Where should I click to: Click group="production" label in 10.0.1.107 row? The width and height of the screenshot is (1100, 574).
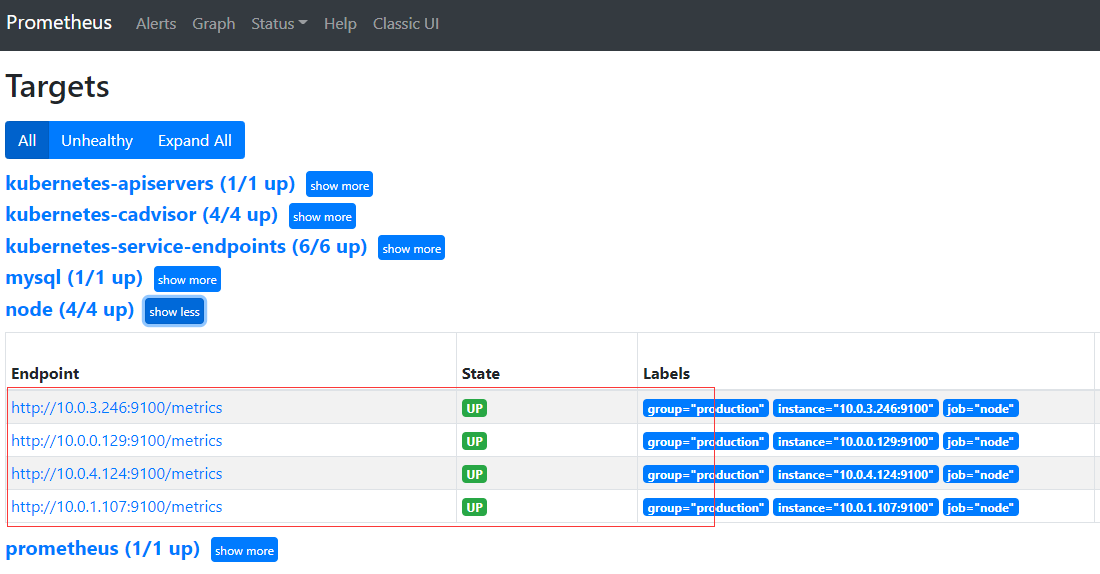pyautogui.click(x=706, y=507)
